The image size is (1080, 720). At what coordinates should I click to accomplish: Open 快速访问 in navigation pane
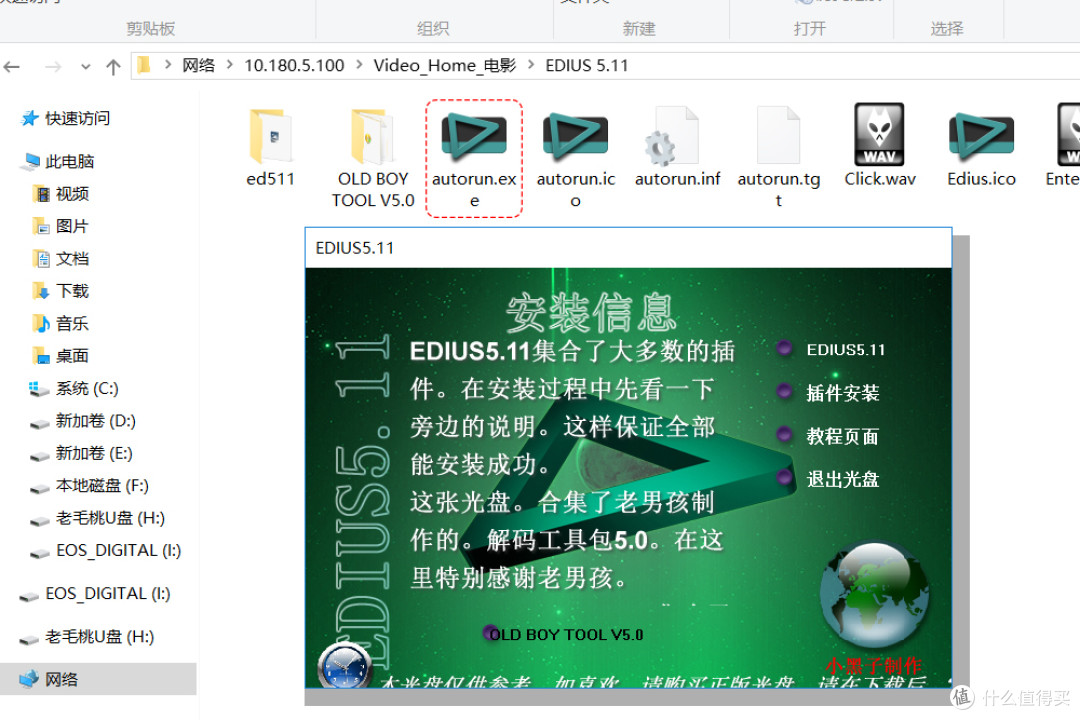click(x=66, y=119)
